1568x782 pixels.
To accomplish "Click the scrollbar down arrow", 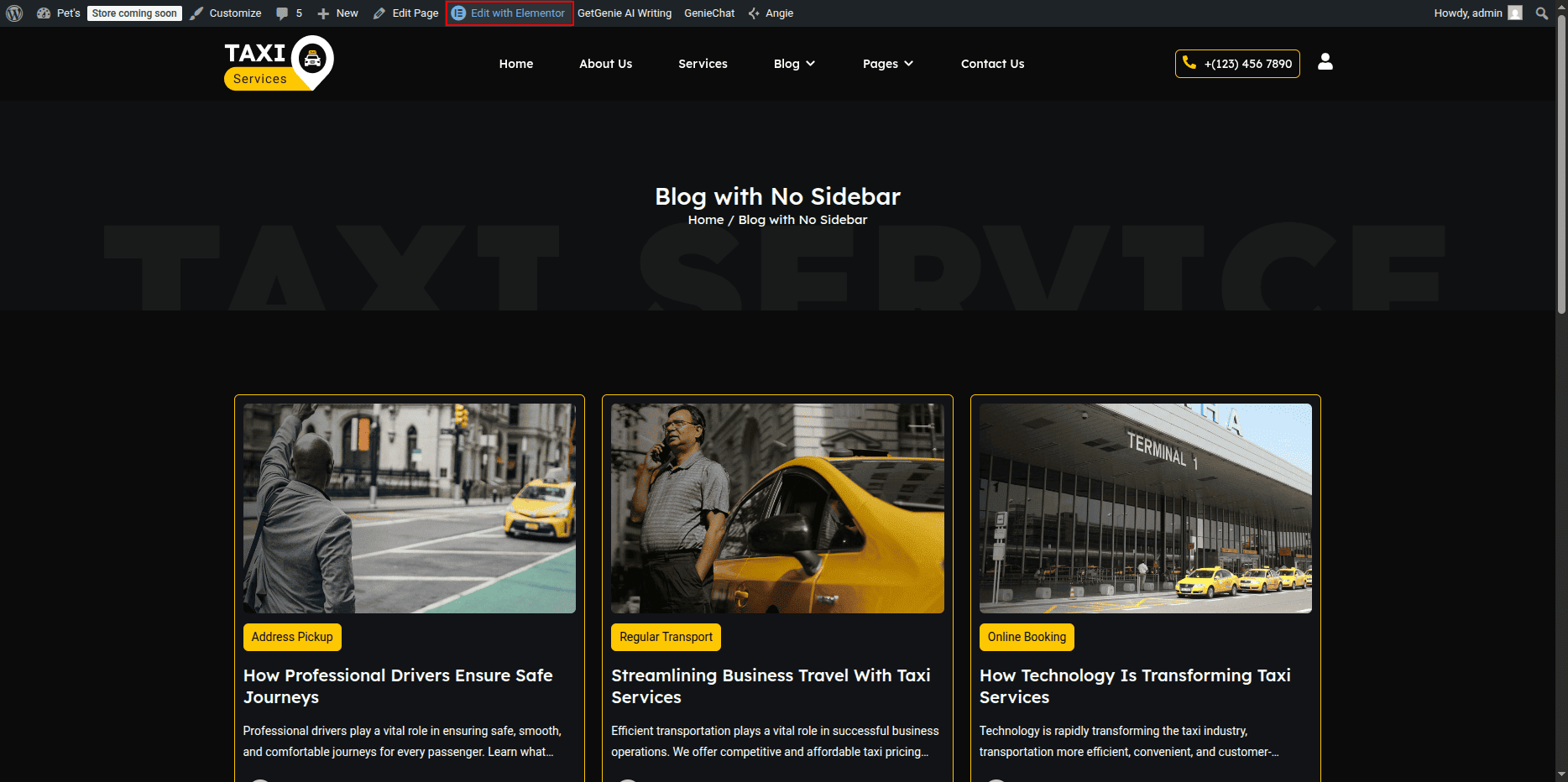I will tap(1561, 774).
